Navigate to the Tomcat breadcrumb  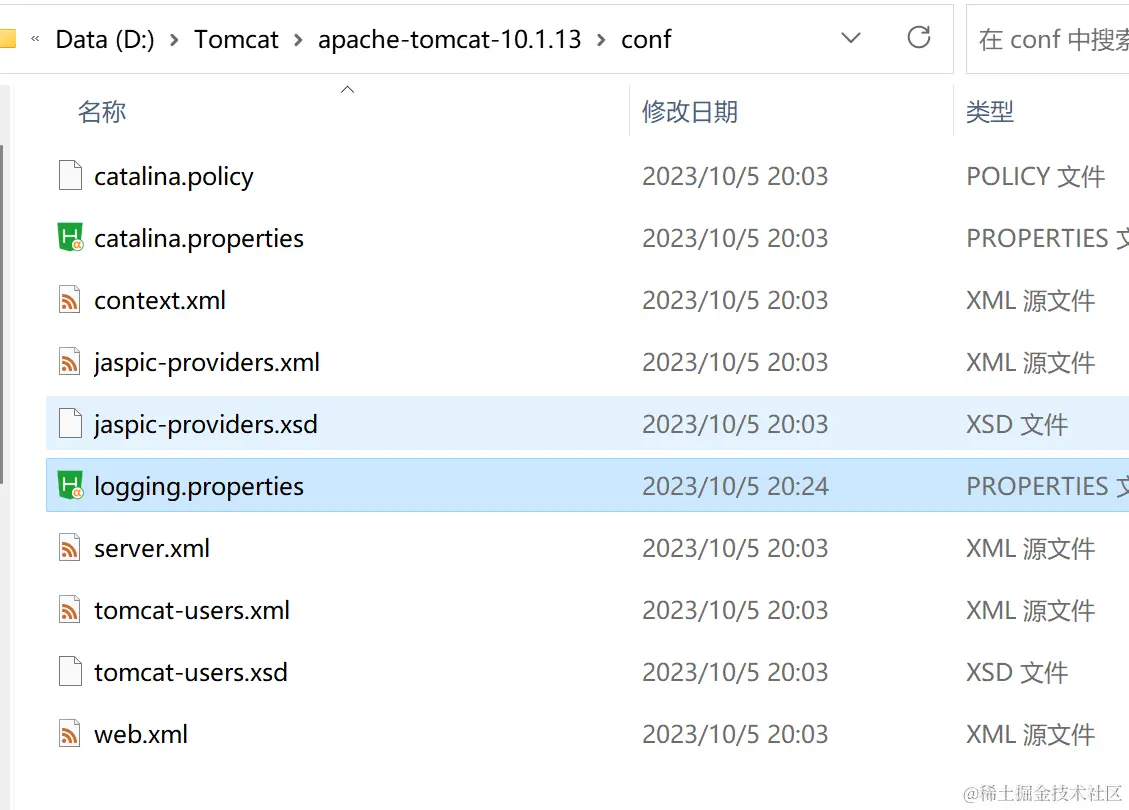(x=236, y=39)
